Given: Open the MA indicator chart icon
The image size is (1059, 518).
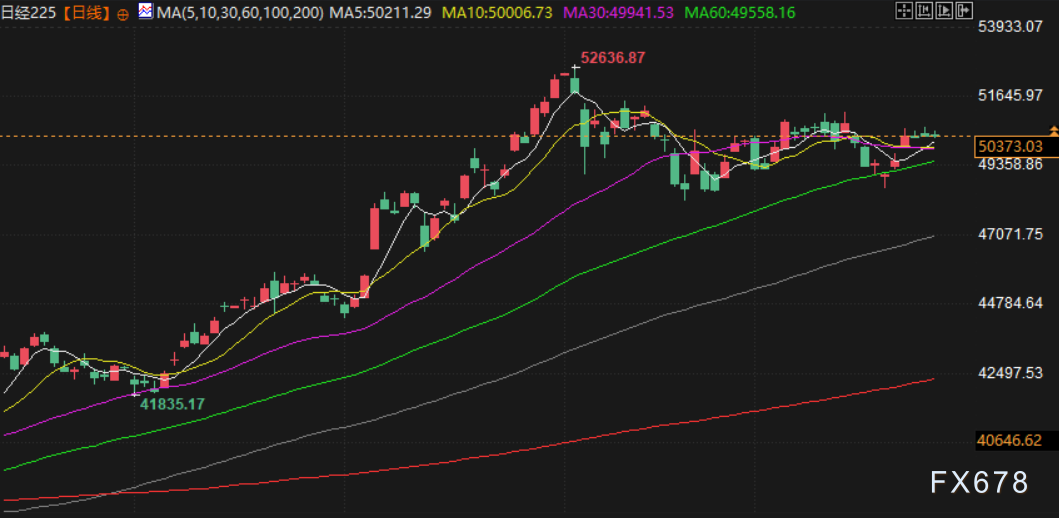Looking at the screenshot, I should pyautogui.click(x=146, y=12).
